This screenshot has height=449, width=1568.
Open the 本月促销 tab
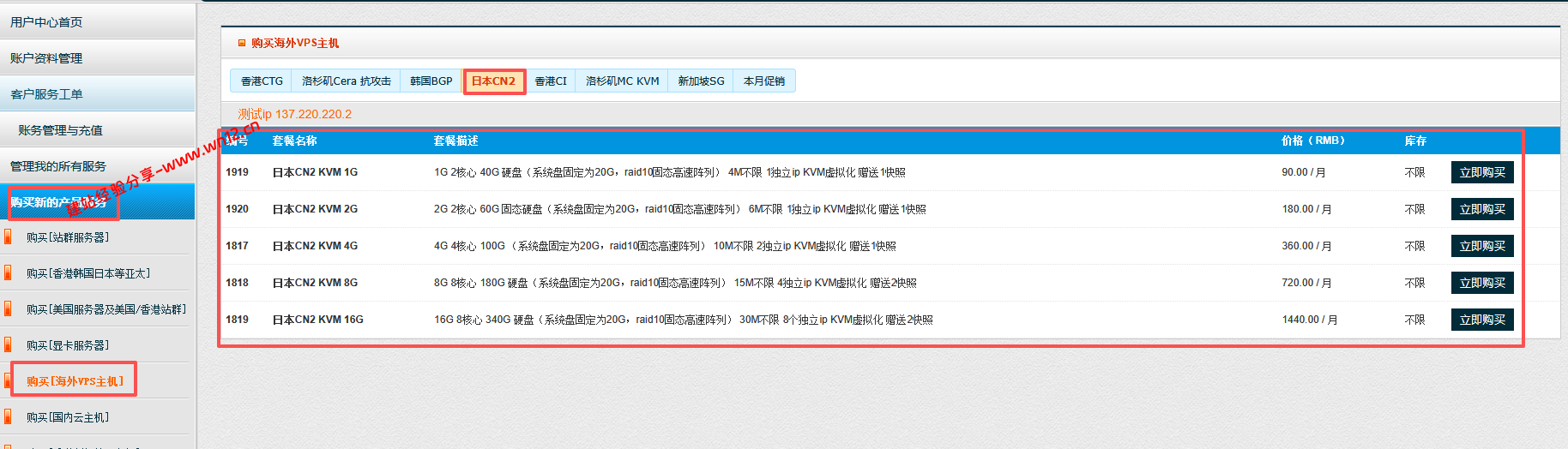(x=764, y=81)
